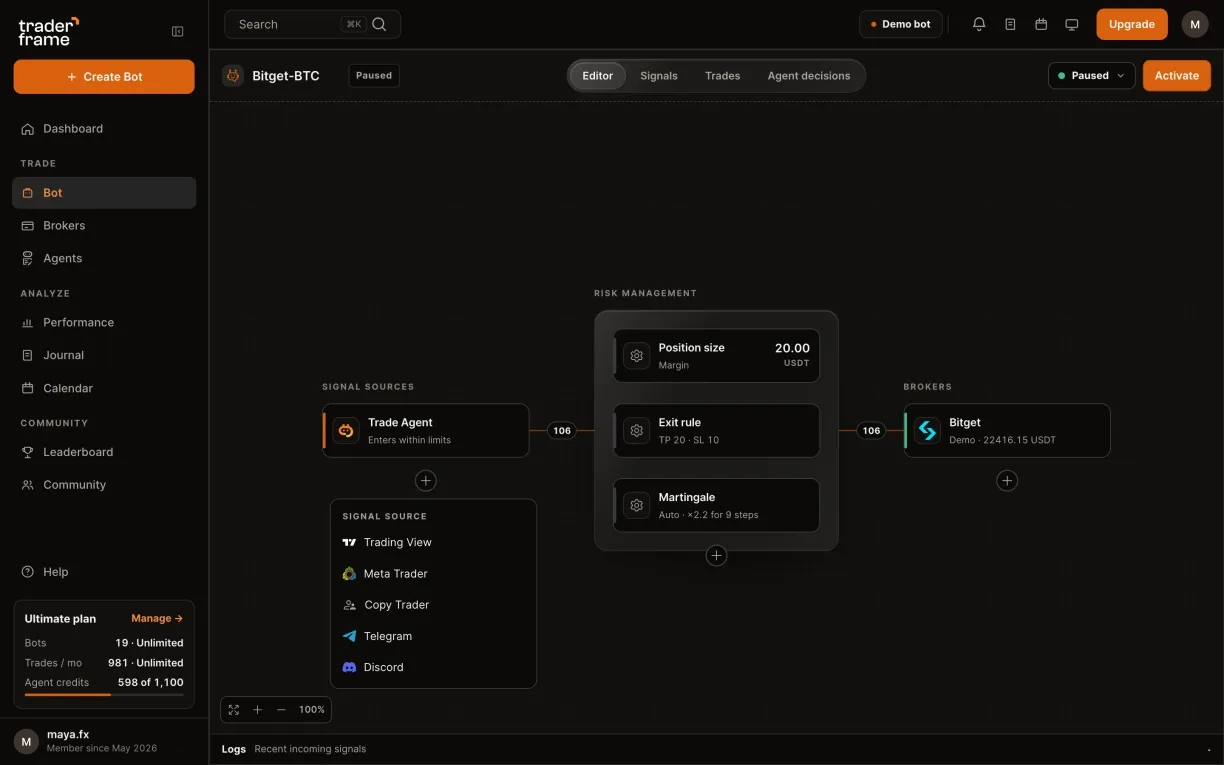Open Agents in sidebar
Screen dimensions: 1224x765
point(104,258)
